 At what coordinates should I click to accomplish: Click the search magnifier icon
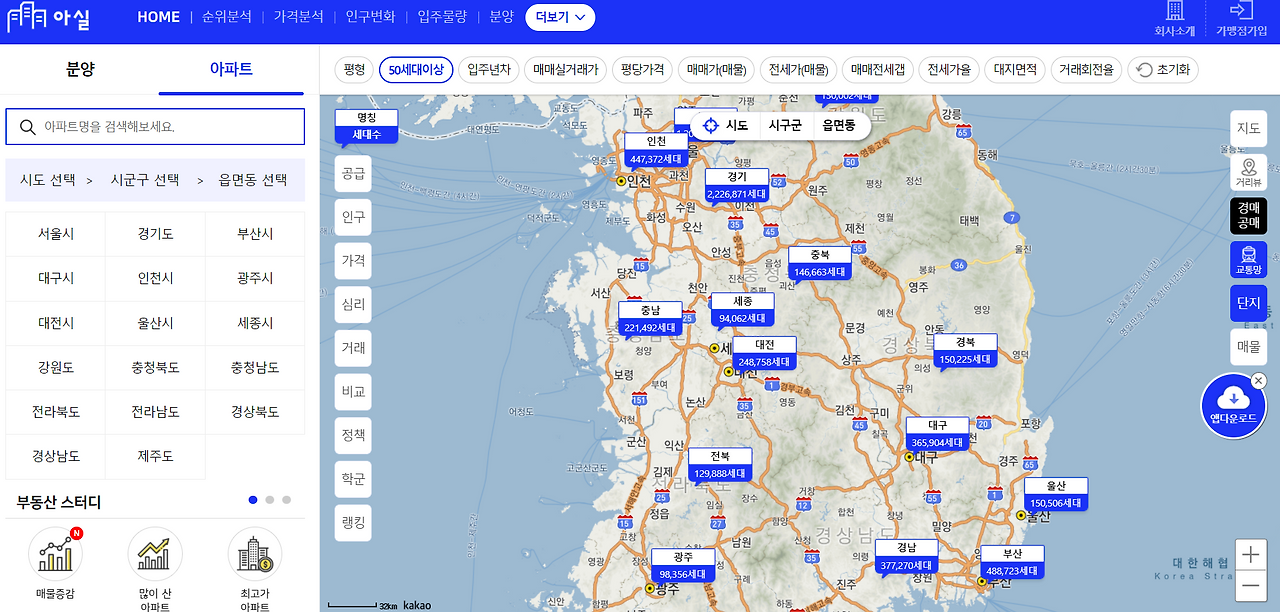(x=26, y=127)
